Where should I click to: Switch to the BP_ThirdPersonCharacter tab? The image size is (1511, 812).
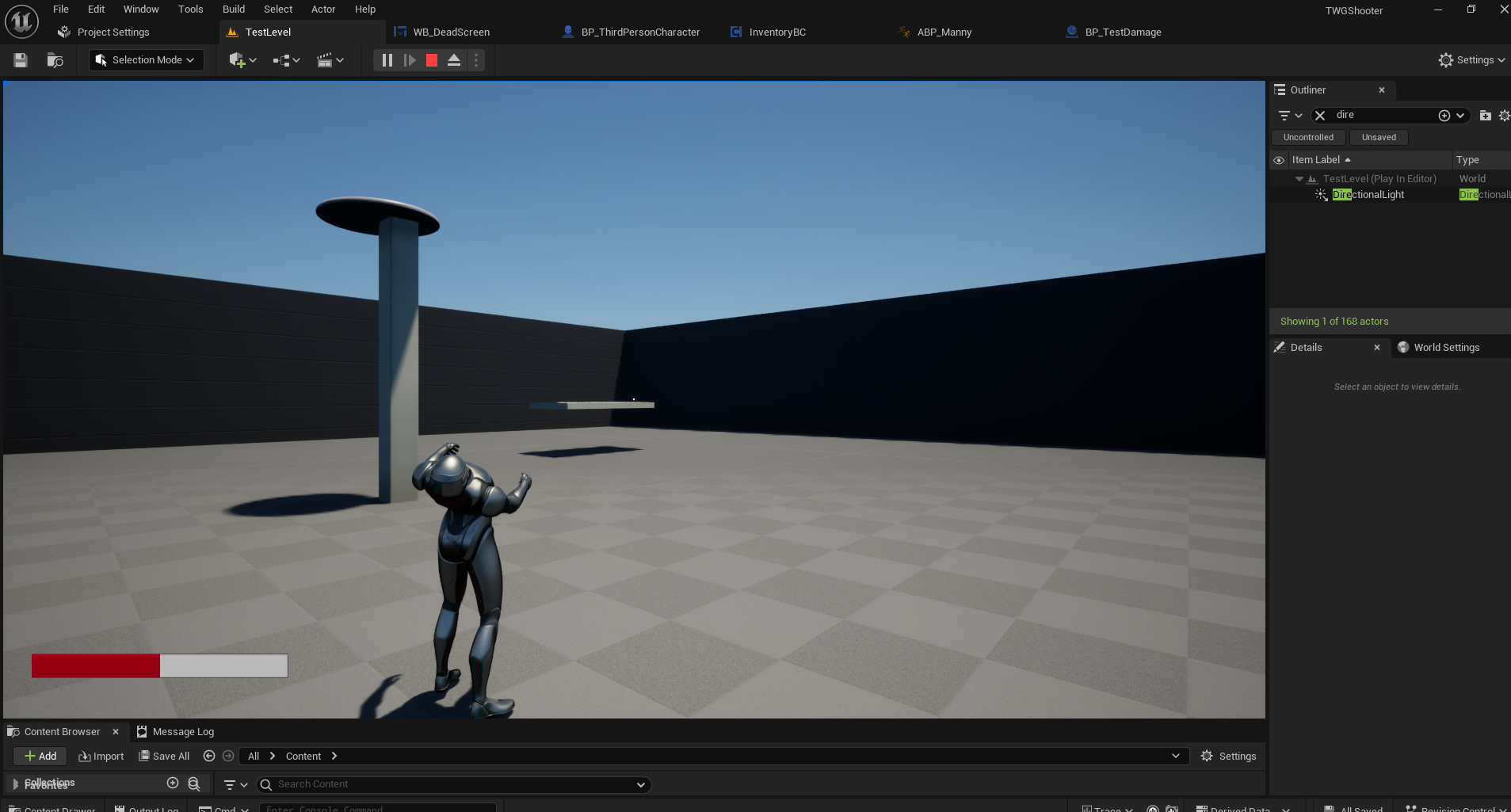[x=639, y=32]
